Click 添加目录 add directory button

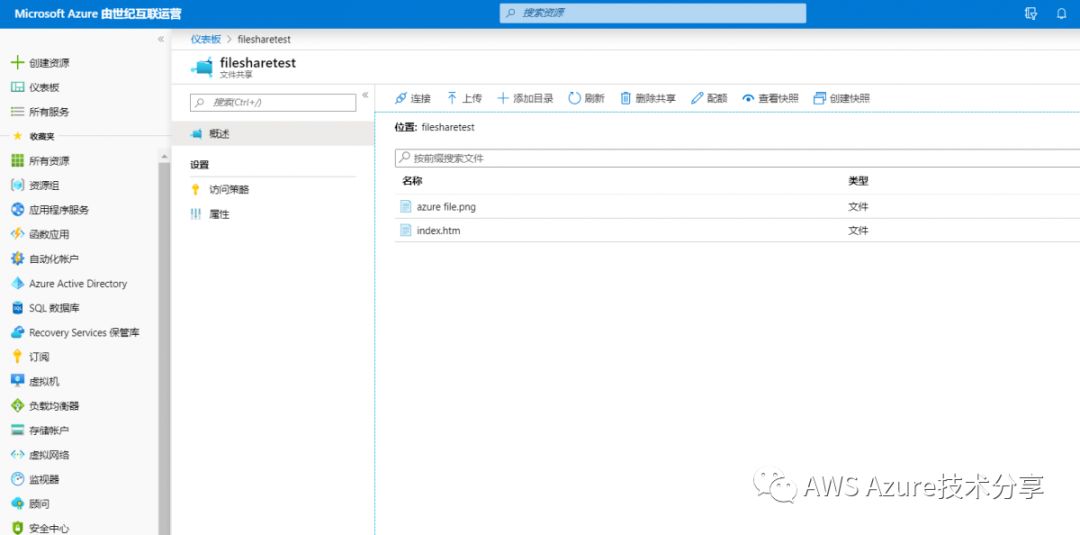coord(525,98)
